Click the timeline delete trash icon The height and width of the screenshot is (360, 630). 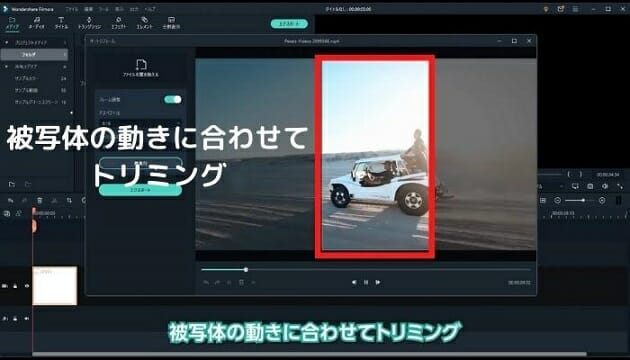39,200
